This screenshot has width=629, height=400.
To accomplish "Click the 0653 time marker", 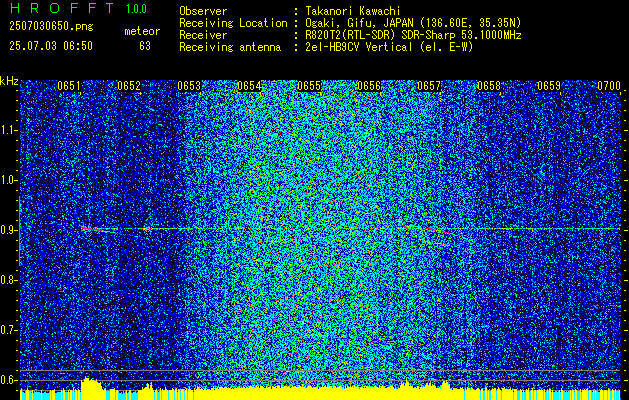I will 189,86.
